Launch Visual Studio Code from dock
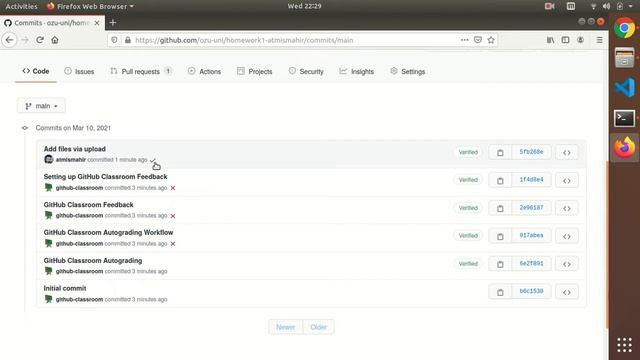 pos(624,87)
